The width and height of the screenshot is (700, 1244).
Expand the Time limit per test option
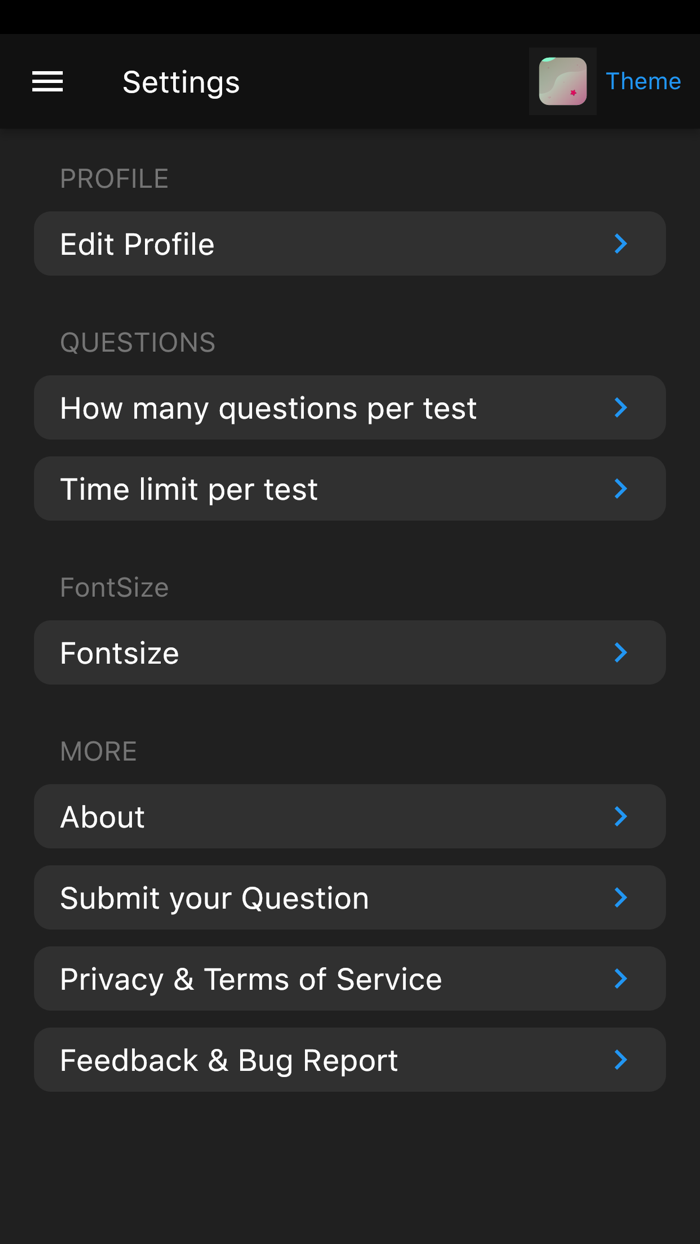[x=350, y=488]
